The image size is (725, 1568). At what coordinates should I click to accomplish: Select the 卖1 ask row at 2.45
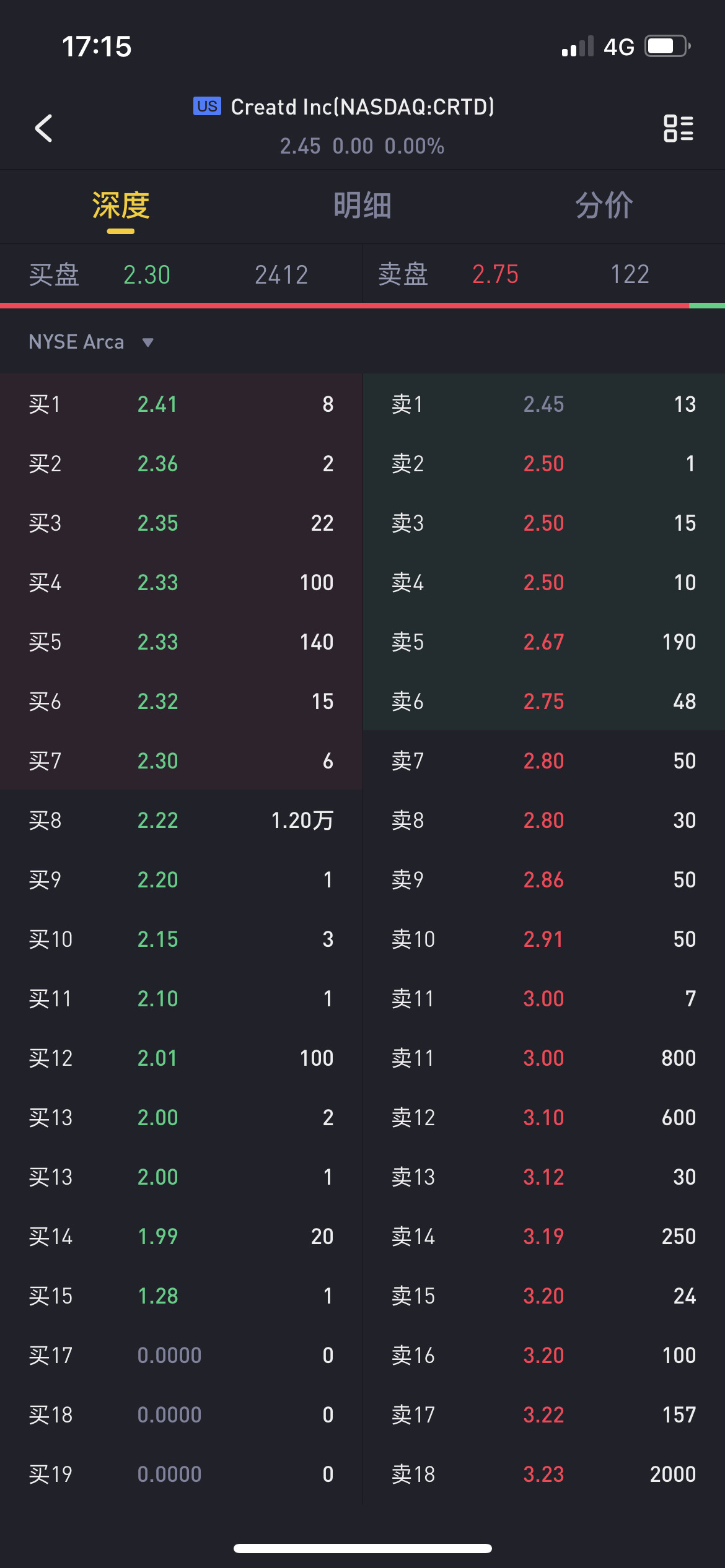pyautogui.click(x=544, y=404)
